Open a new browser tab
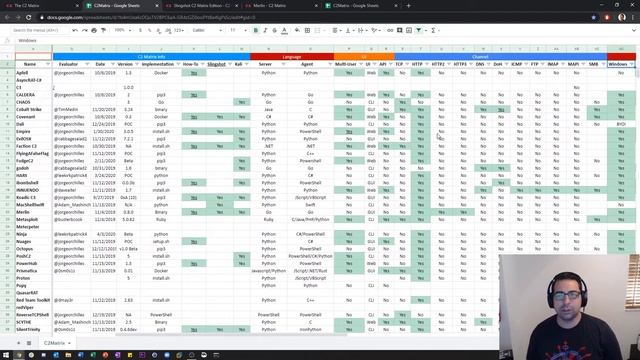The height and width of the screenshot is (360, 640). point(409,6)
